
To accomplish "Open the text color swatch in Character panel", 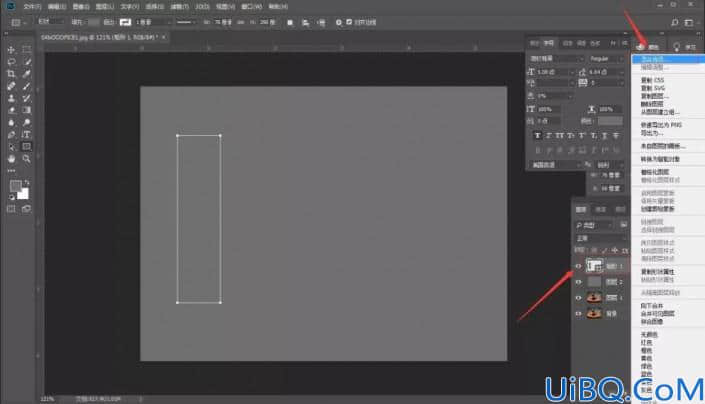I will click(x=610, y=121).
